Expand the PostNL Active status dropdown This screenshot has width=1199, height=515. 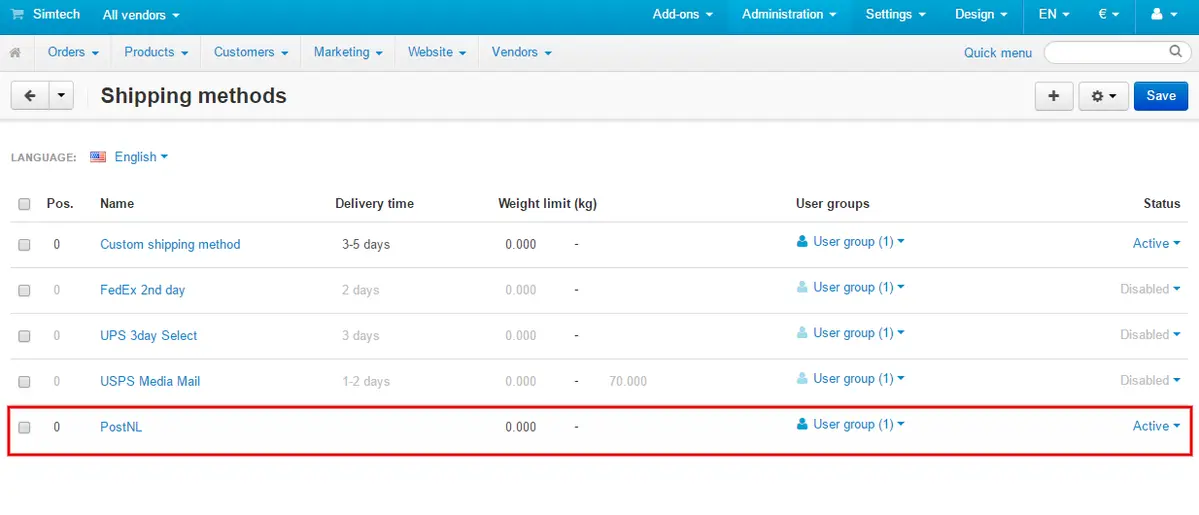tap(1156, 426)
